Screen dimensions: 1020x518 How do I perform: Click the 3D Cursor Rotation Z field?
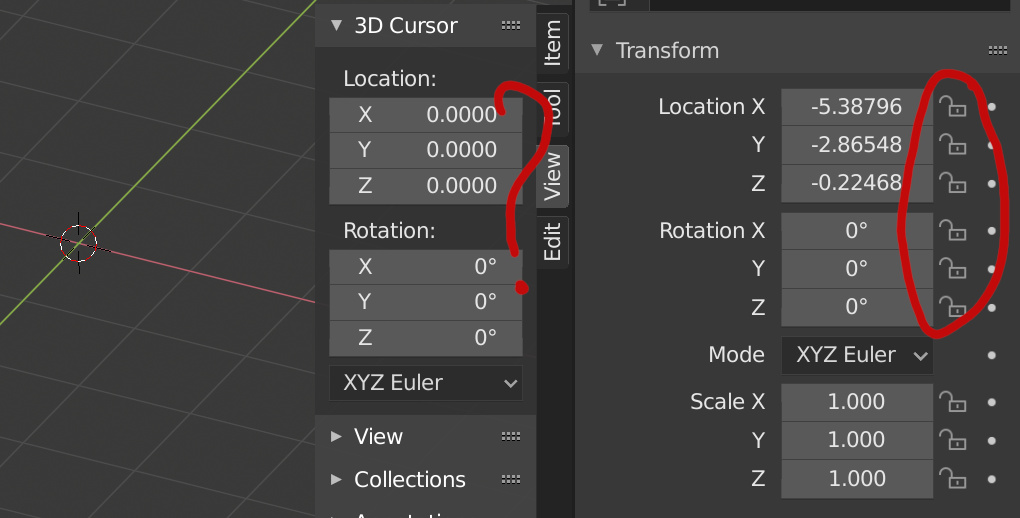(425, 338)
